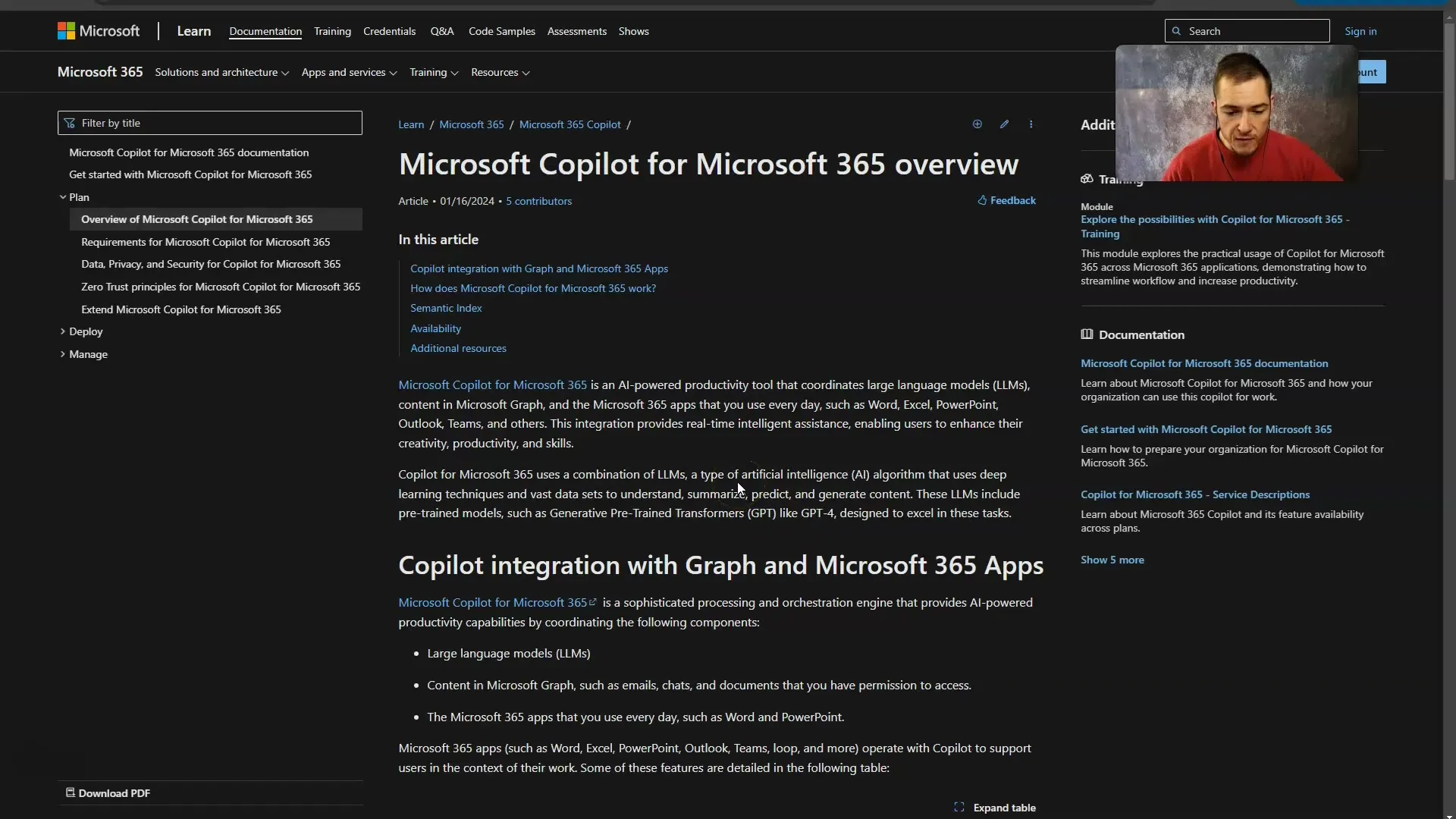1456x819 pixels.
Task: Open the Apps and services dropdown
Action: [349, 72]
